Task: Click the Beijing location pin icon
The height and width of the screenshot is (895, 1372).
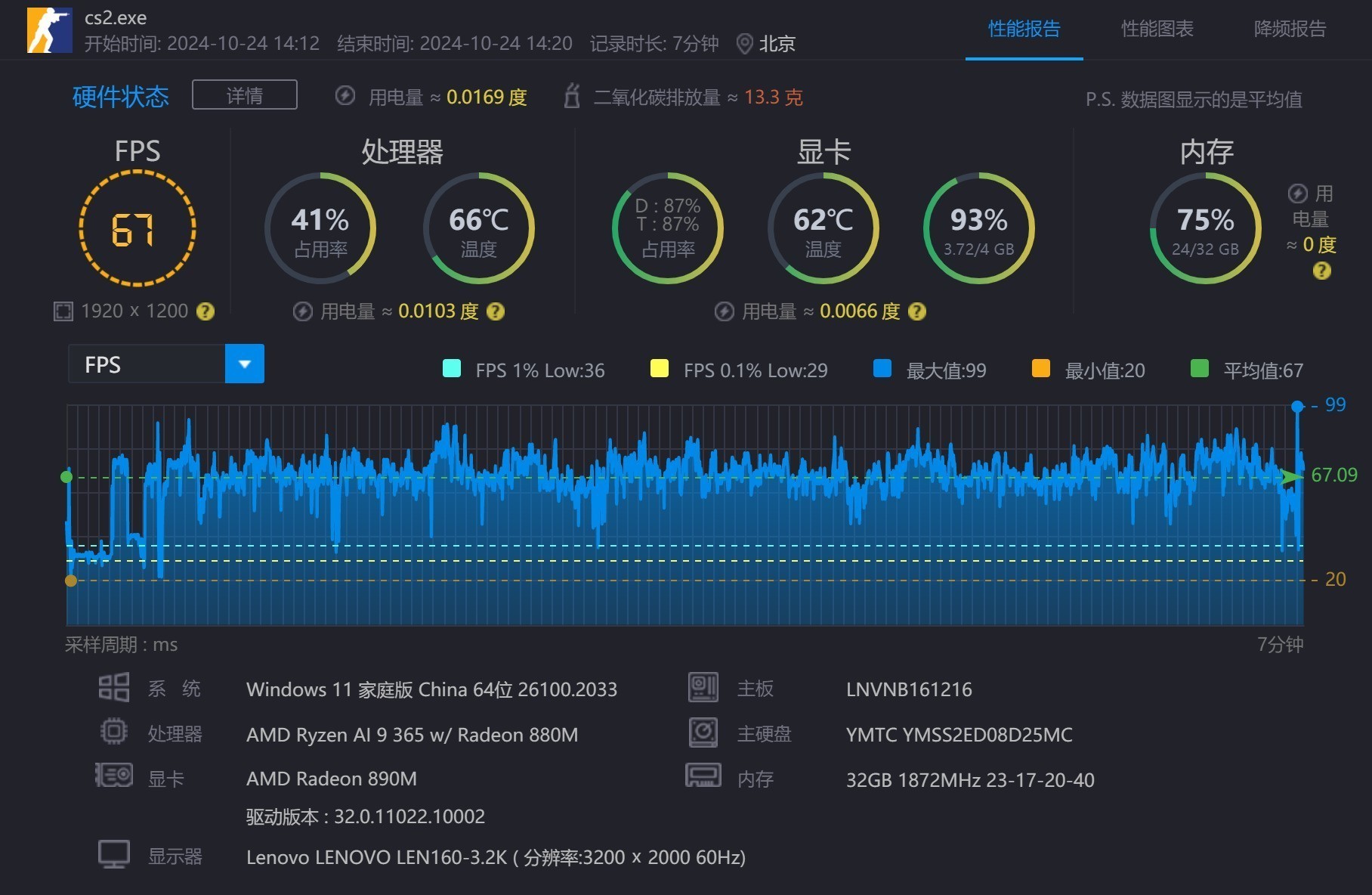Action: (744, 44)
